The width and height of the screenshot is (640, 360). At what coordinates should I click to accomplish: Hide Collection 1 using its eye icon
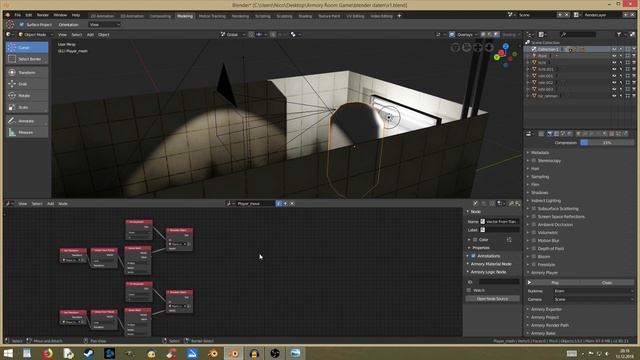click(614, 49)
